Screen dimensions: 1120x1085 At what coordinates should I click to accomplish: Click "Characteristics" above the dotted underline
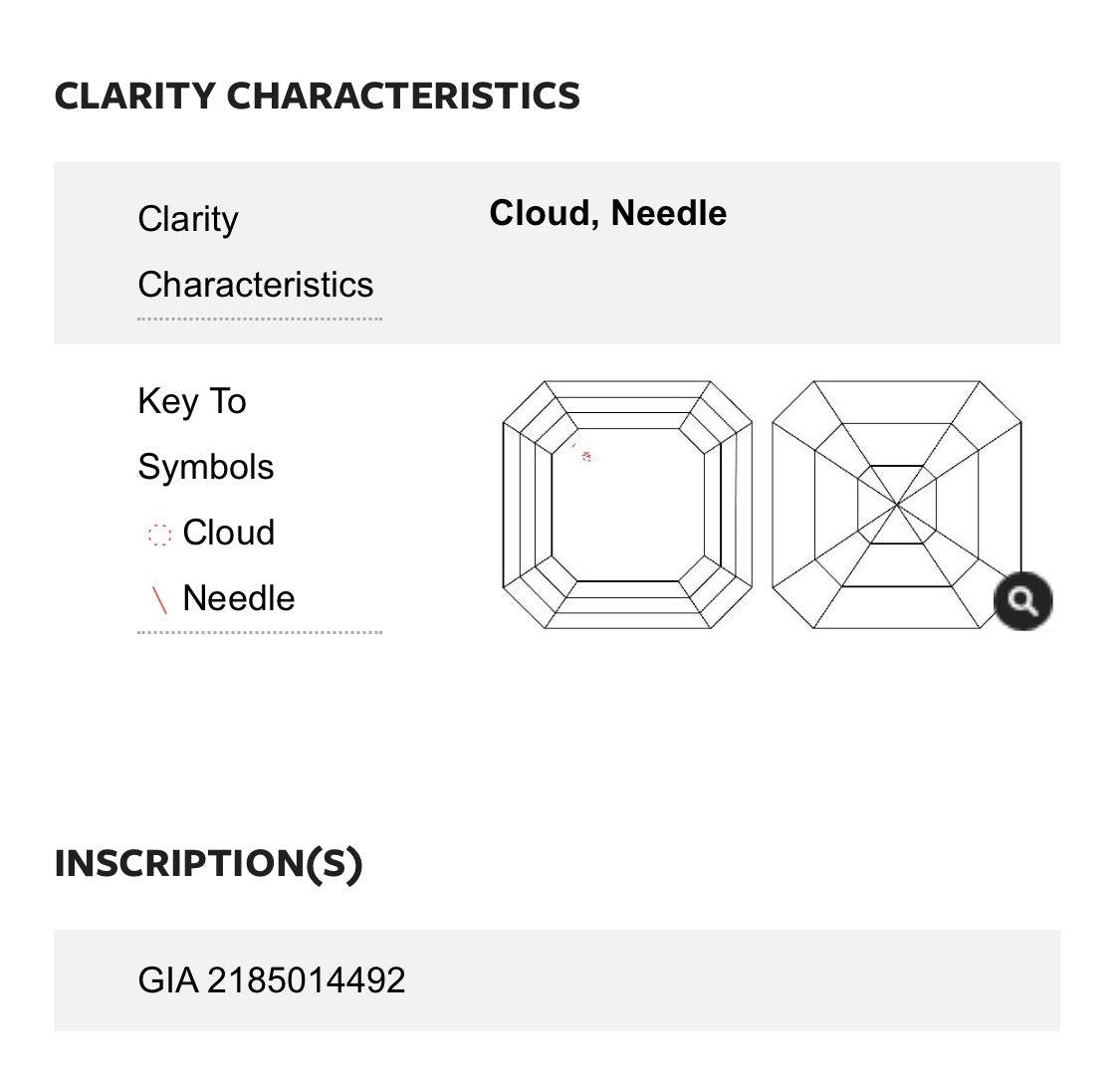point(256,285)
